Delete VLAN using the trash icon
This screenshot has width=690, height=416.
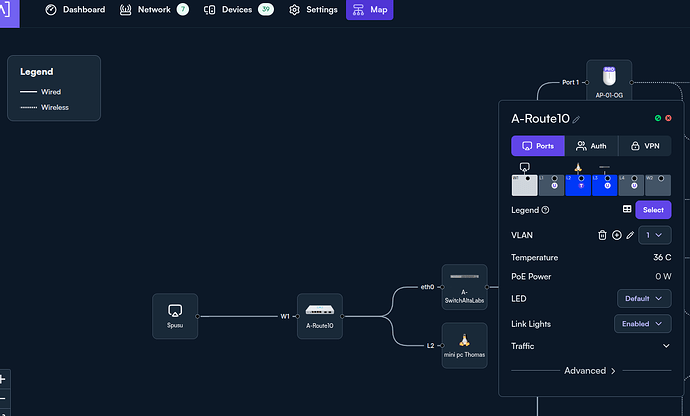pos(602,235)
